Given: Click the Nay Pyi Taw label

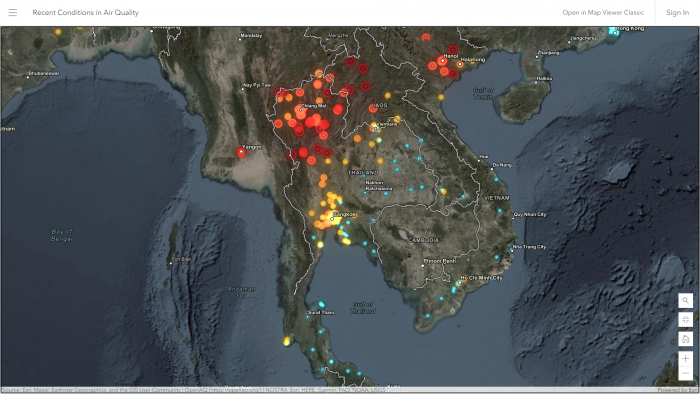Looking at the screenshot, I should click(x=258, y=85).
